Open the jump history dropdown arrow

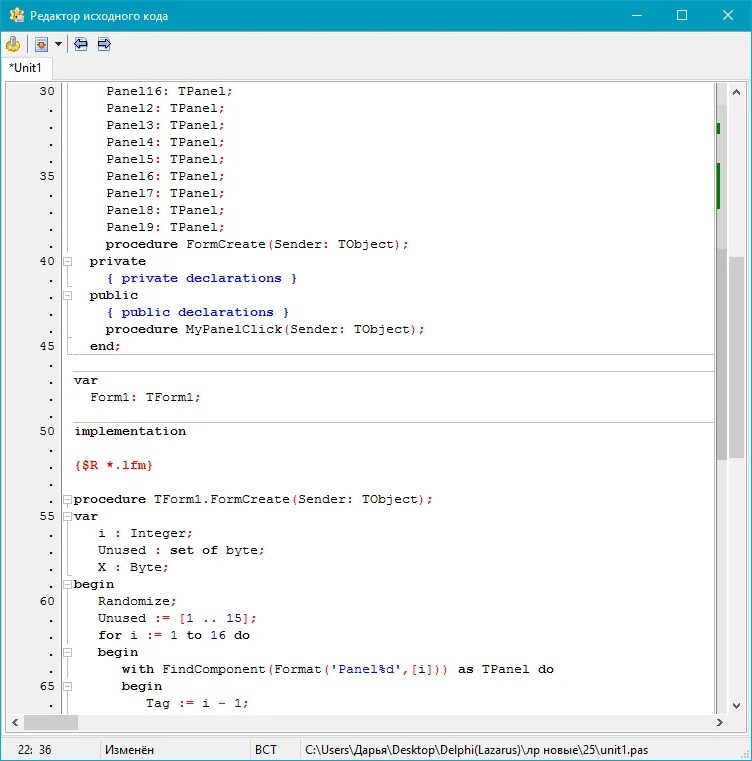(x=58, y=44)
